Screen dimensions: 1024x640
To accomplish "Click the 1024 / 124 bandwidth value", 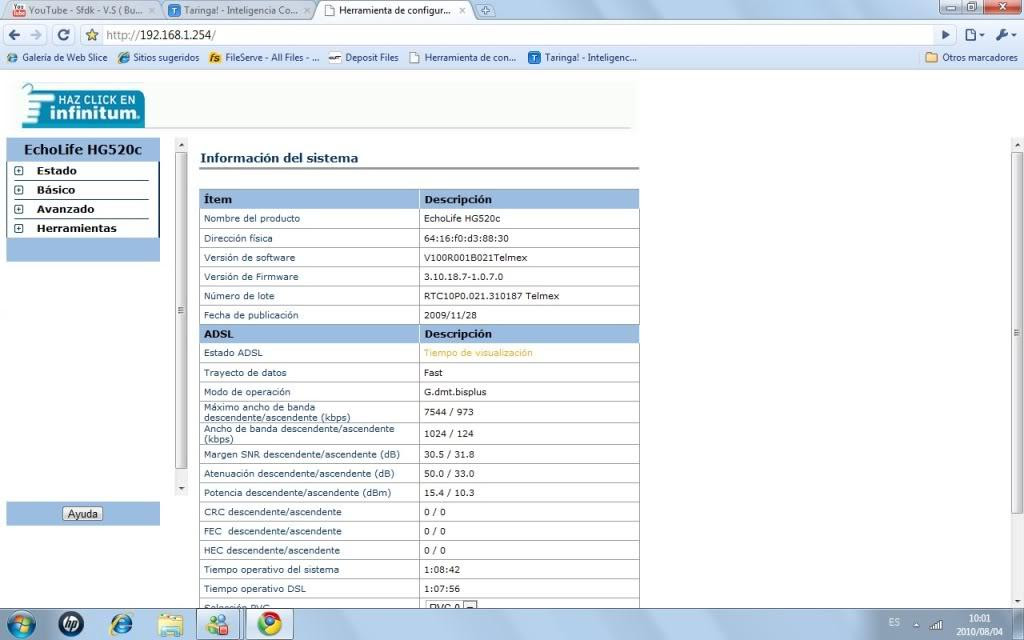I will (449, 434).
